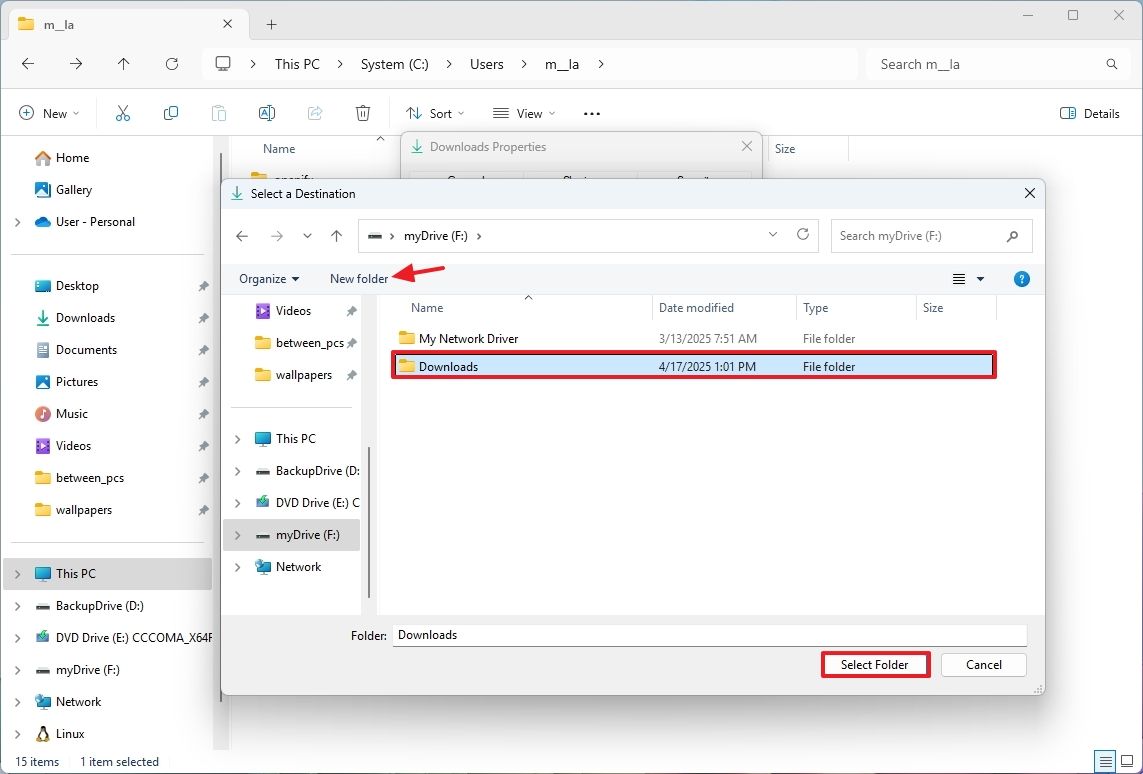Viewport: 1143px width, 774px height.
Task: Switch to details view in the status bar
Action: click(x=1104, y=761)
